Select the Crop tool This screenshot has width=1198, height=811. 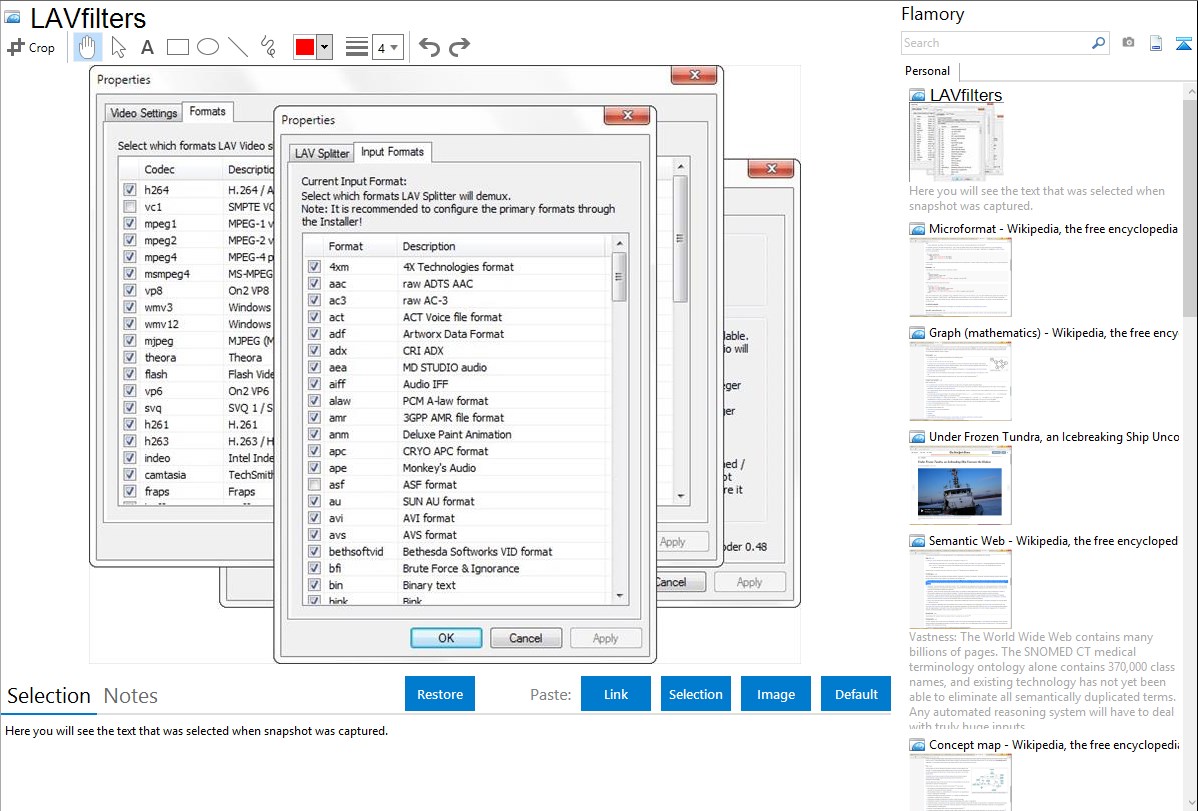coord(31,47)
